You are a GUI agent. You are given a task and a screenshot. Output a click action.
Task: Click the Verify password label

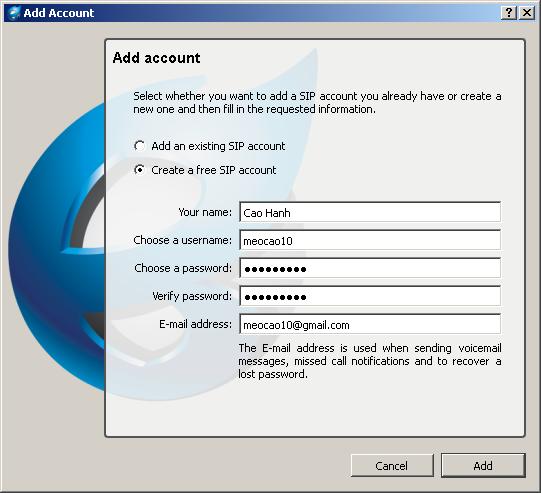pos(192,296)
